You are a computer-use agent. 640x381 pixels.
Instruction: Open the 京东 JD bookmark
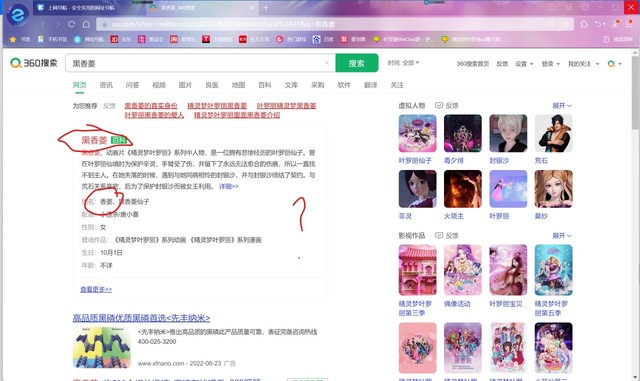coord(120,39)
